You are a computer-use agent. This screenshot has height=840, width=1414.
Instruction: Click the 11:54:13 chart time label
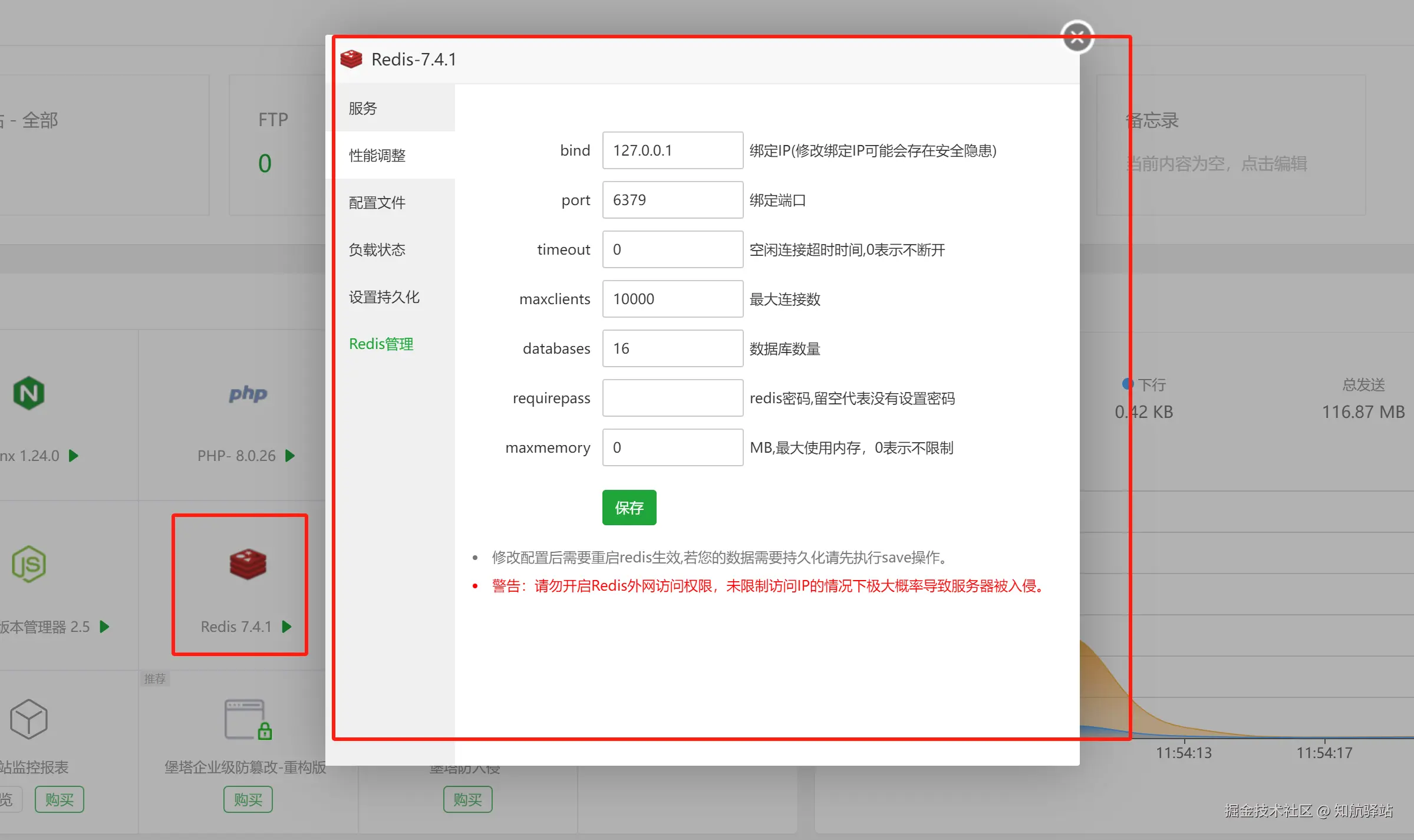(1184, 753)
